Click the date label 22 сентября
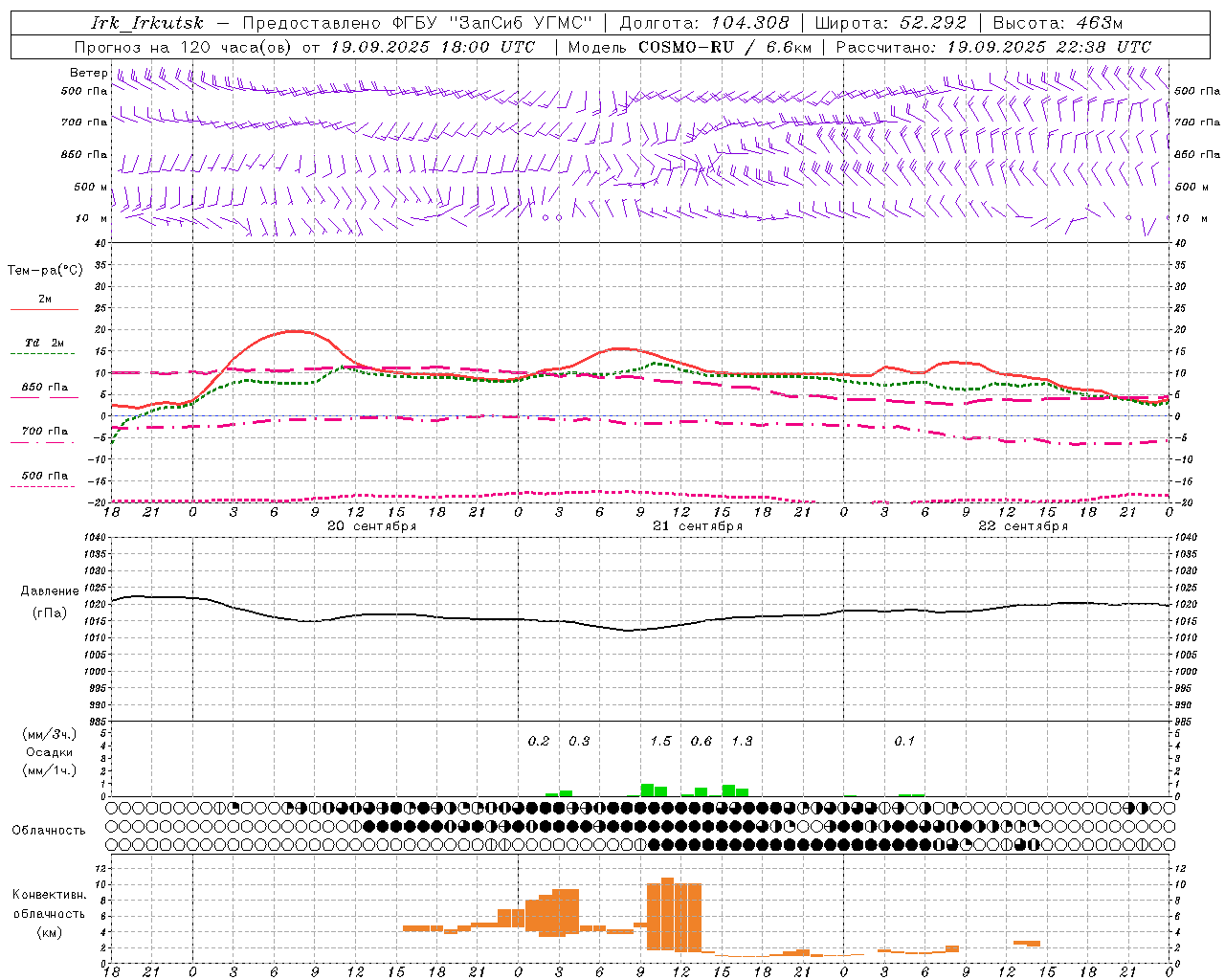The height and width of the screenshot is (980, 1225). tap(1023, 526)
